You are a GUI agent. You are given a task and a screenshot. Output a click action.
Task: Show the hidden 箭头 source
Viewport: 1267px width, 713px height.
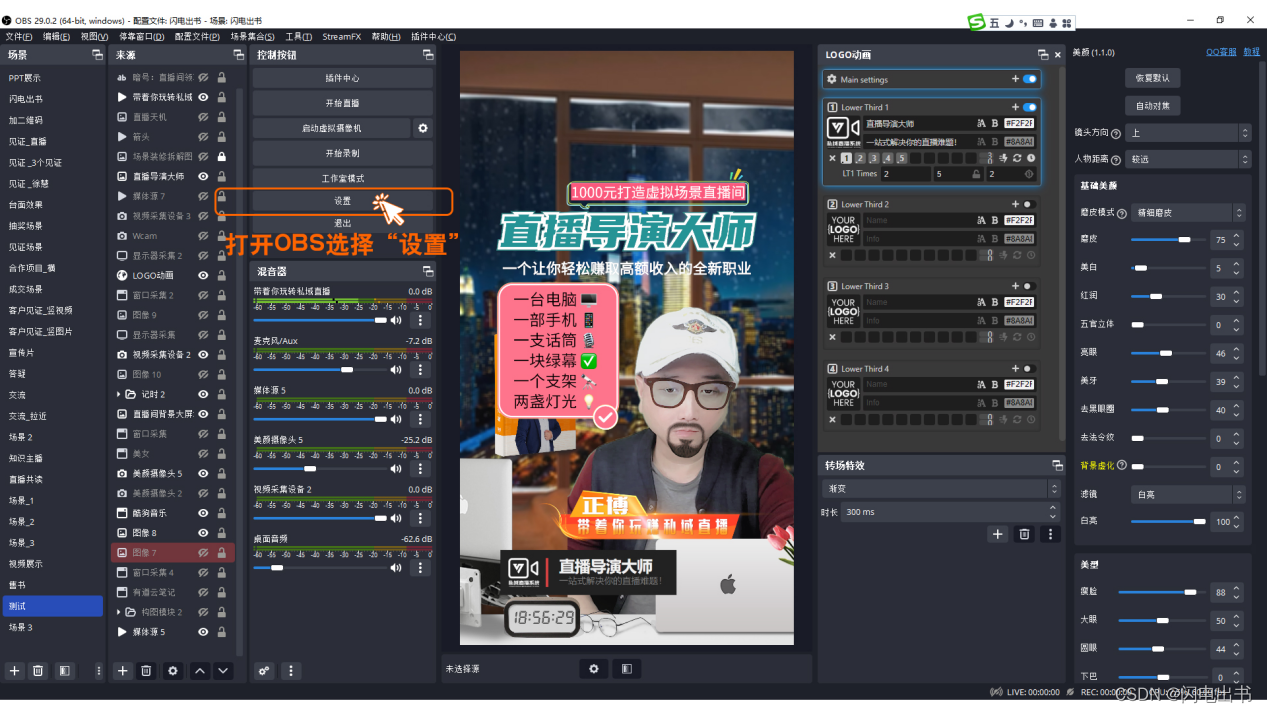tap(203, 137)
